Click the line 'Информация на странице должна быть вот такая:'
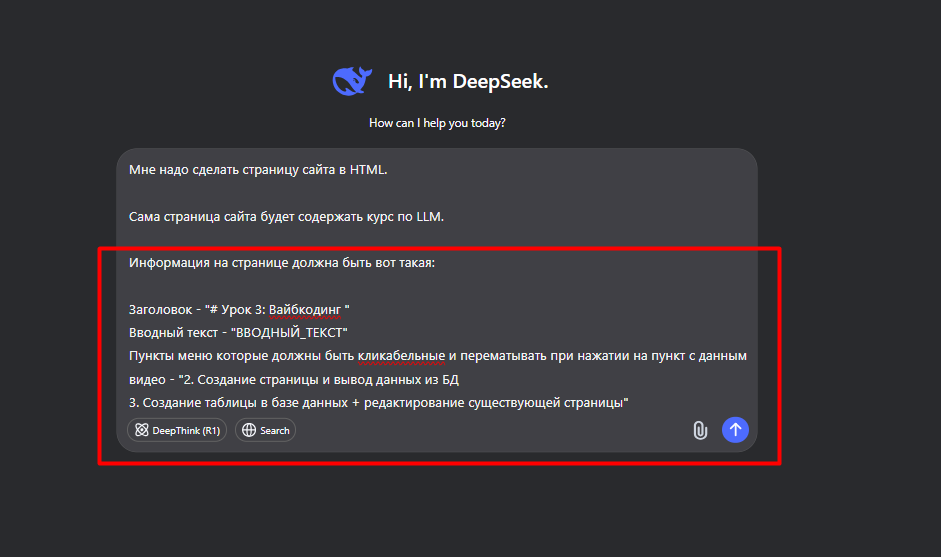 (x=282, y=263)
